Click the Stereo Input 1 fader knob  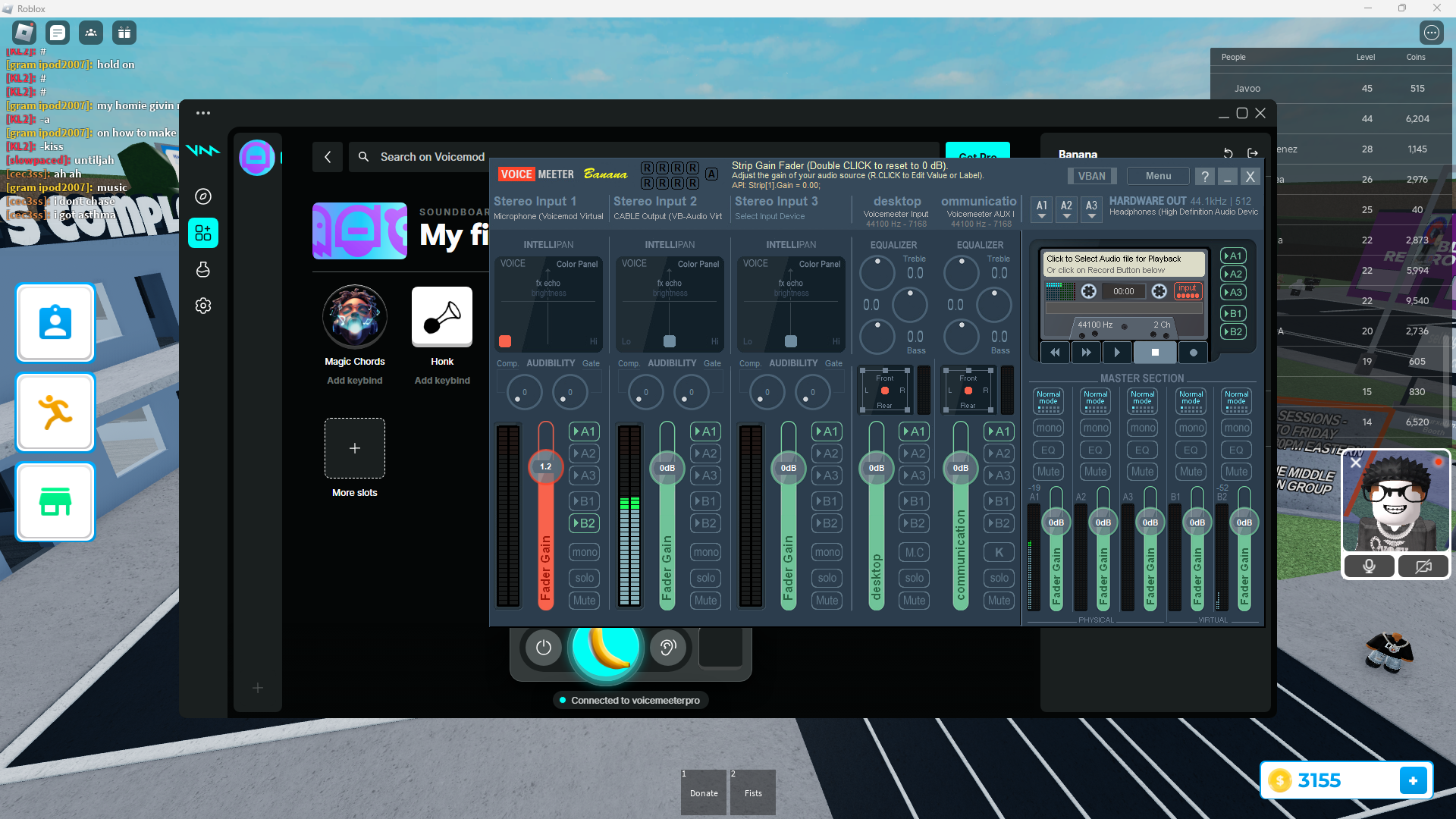[x=546, y=467]
